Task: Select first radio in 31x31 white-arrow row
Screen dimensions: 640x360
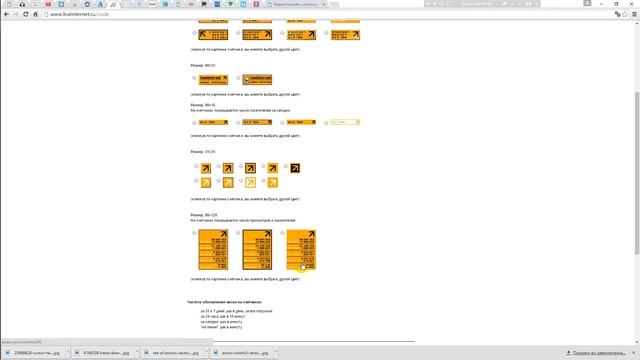Action: click(196, 180)
